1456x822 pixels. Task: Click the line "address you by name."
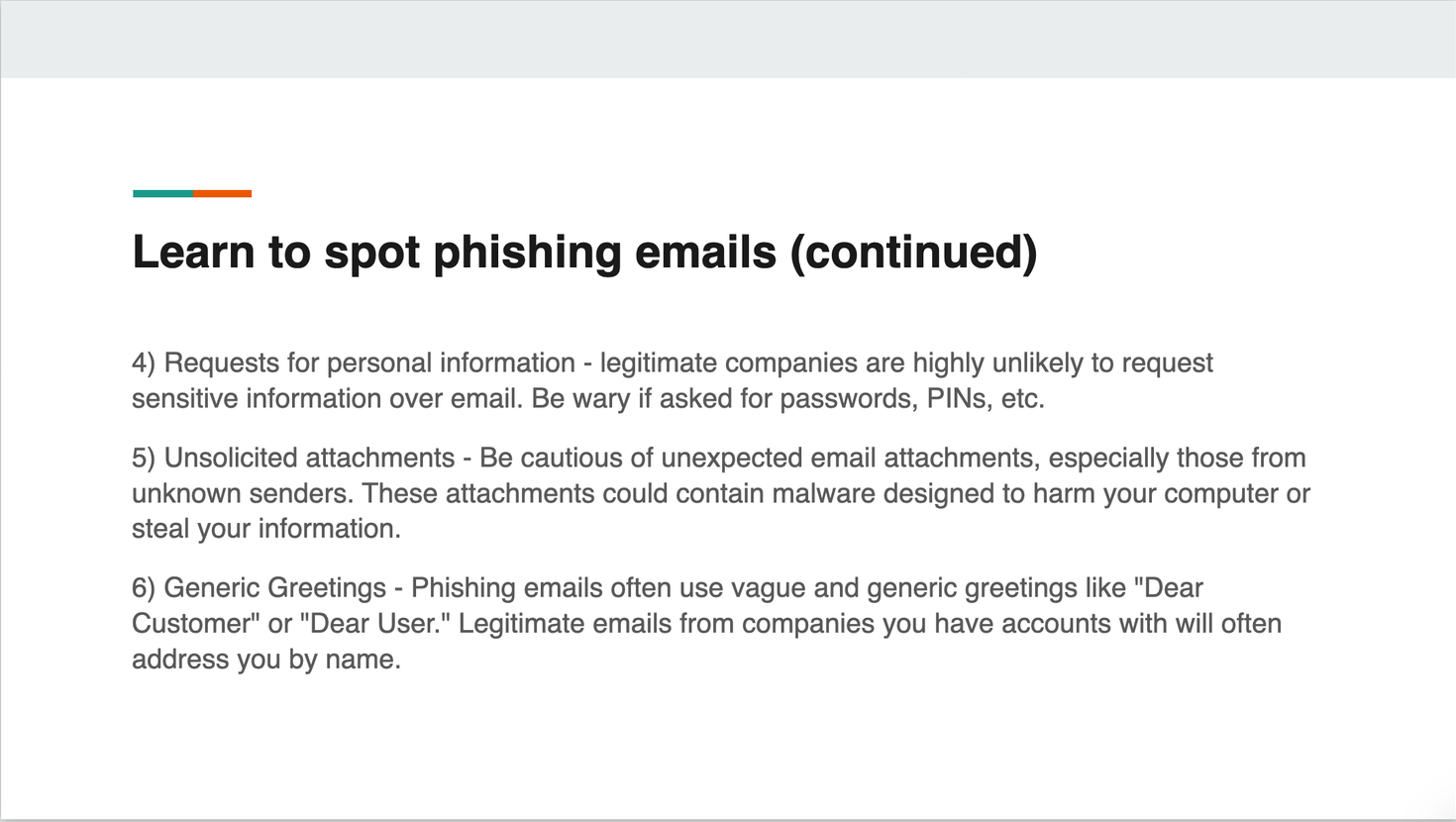[x=266, y=660]
